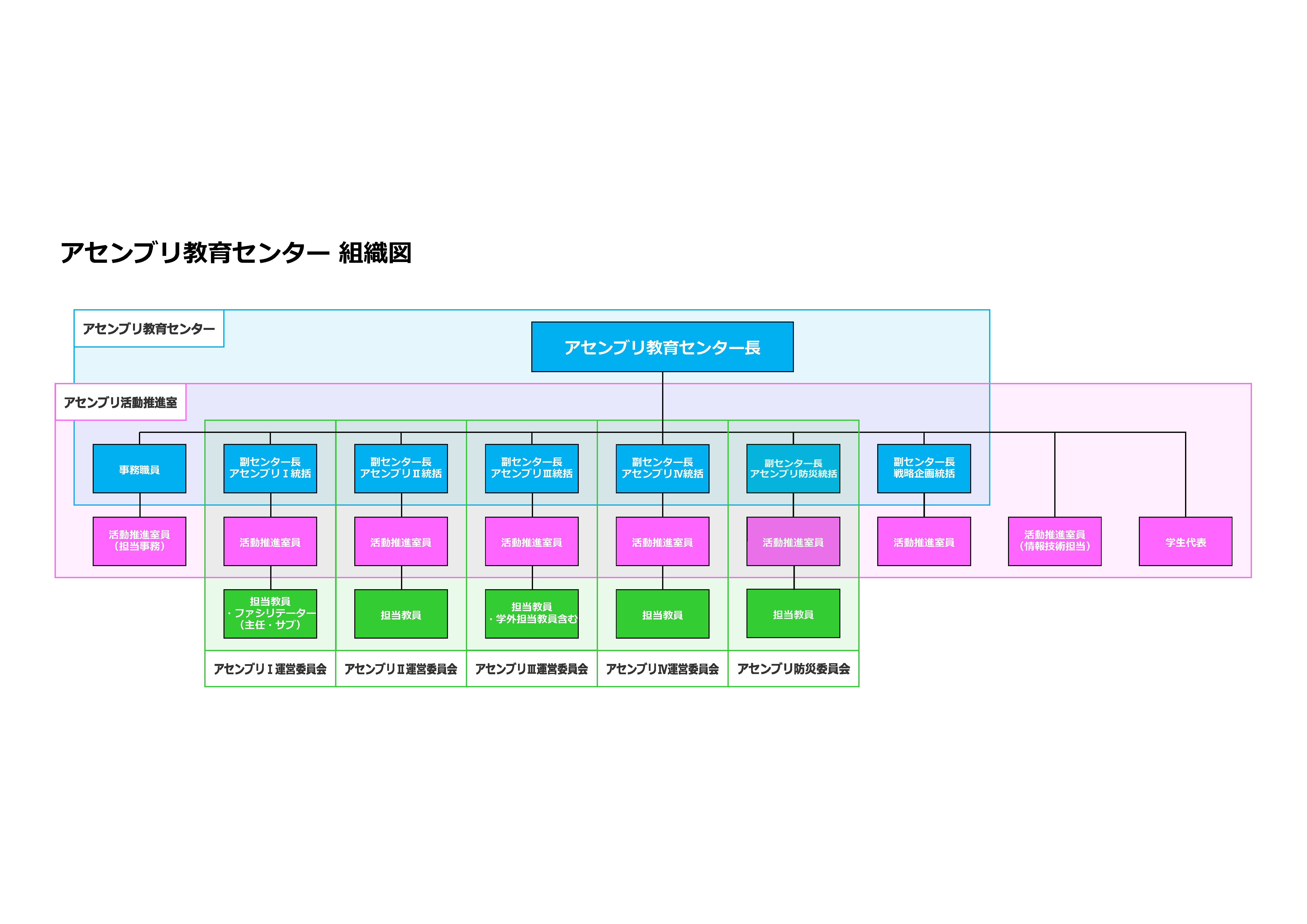Select the 事務職員 box
The height and width of the screenshot is (924, 1307).
coord(139,469)
